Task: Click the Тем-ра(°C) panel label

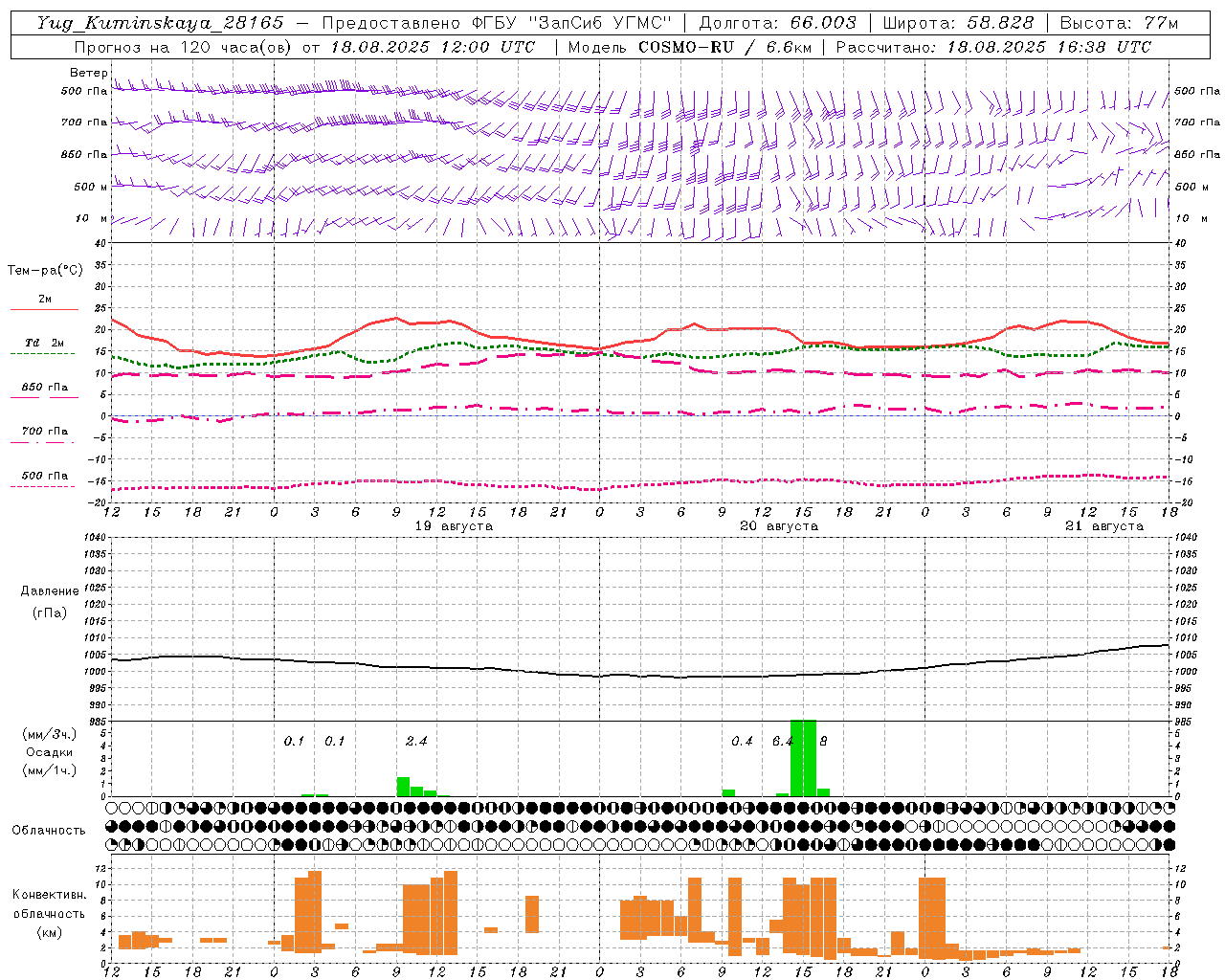Action: [45, 271]
